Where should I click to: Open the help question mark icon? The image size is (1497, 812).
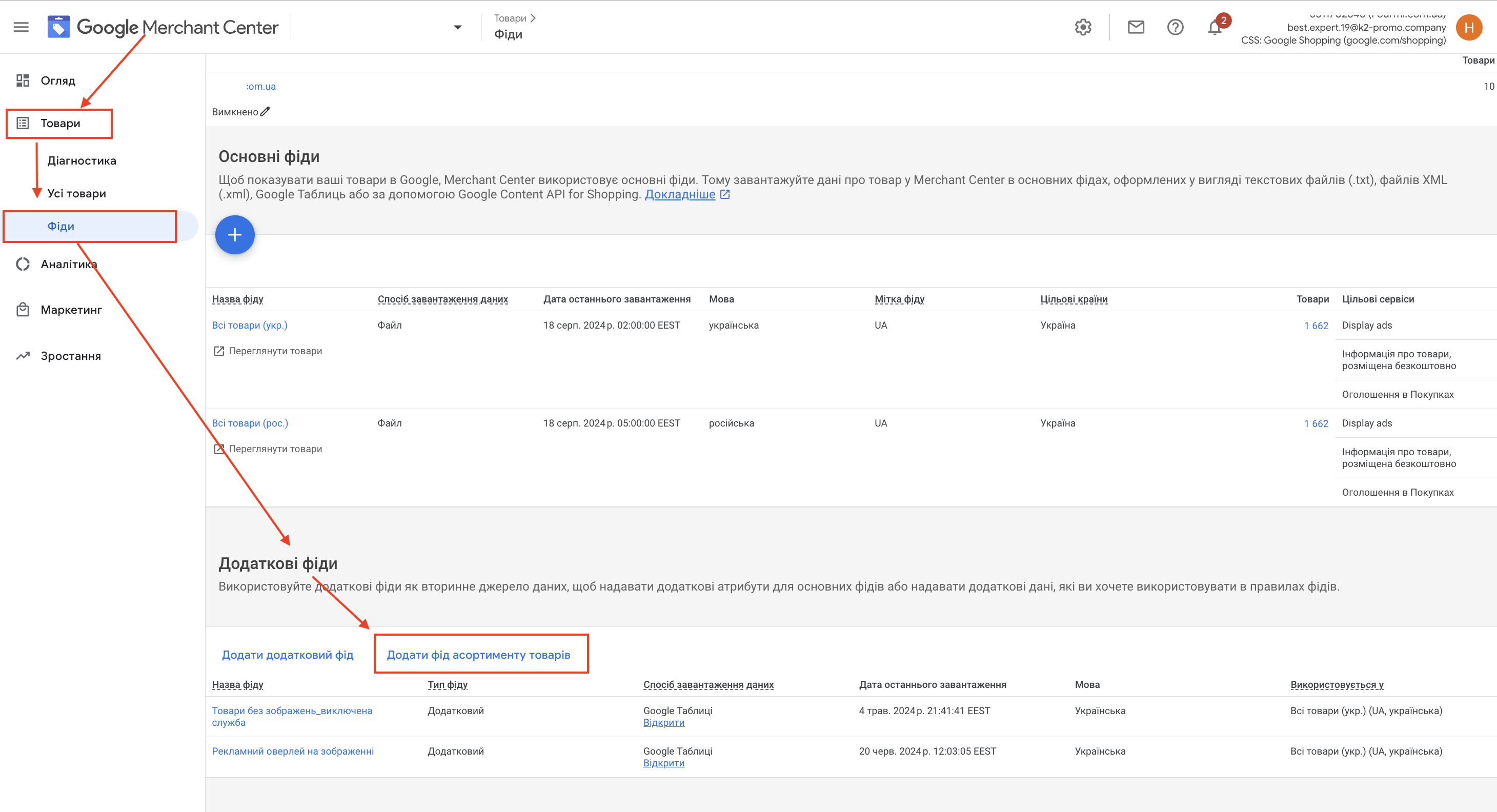1175,27
